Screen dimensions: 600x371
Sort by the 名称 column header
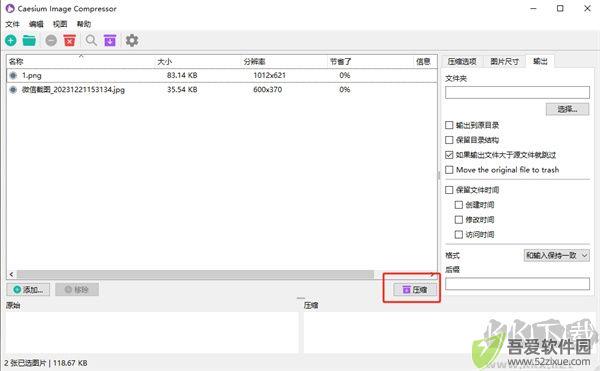pyautogui.click(x=80, y=62)
